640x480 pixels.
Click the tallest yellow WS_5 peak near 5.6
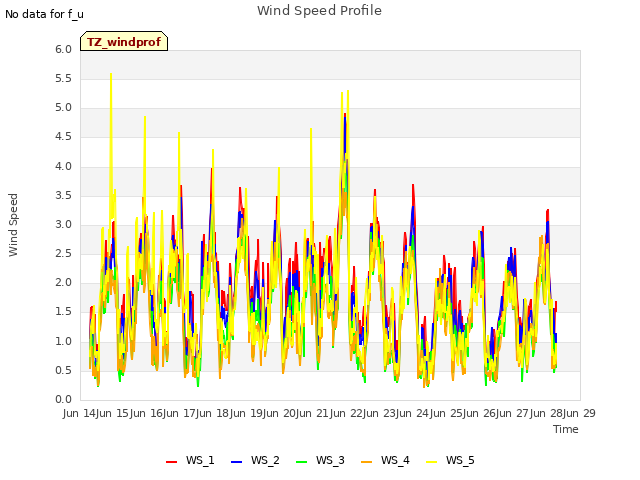coord(111,74)
